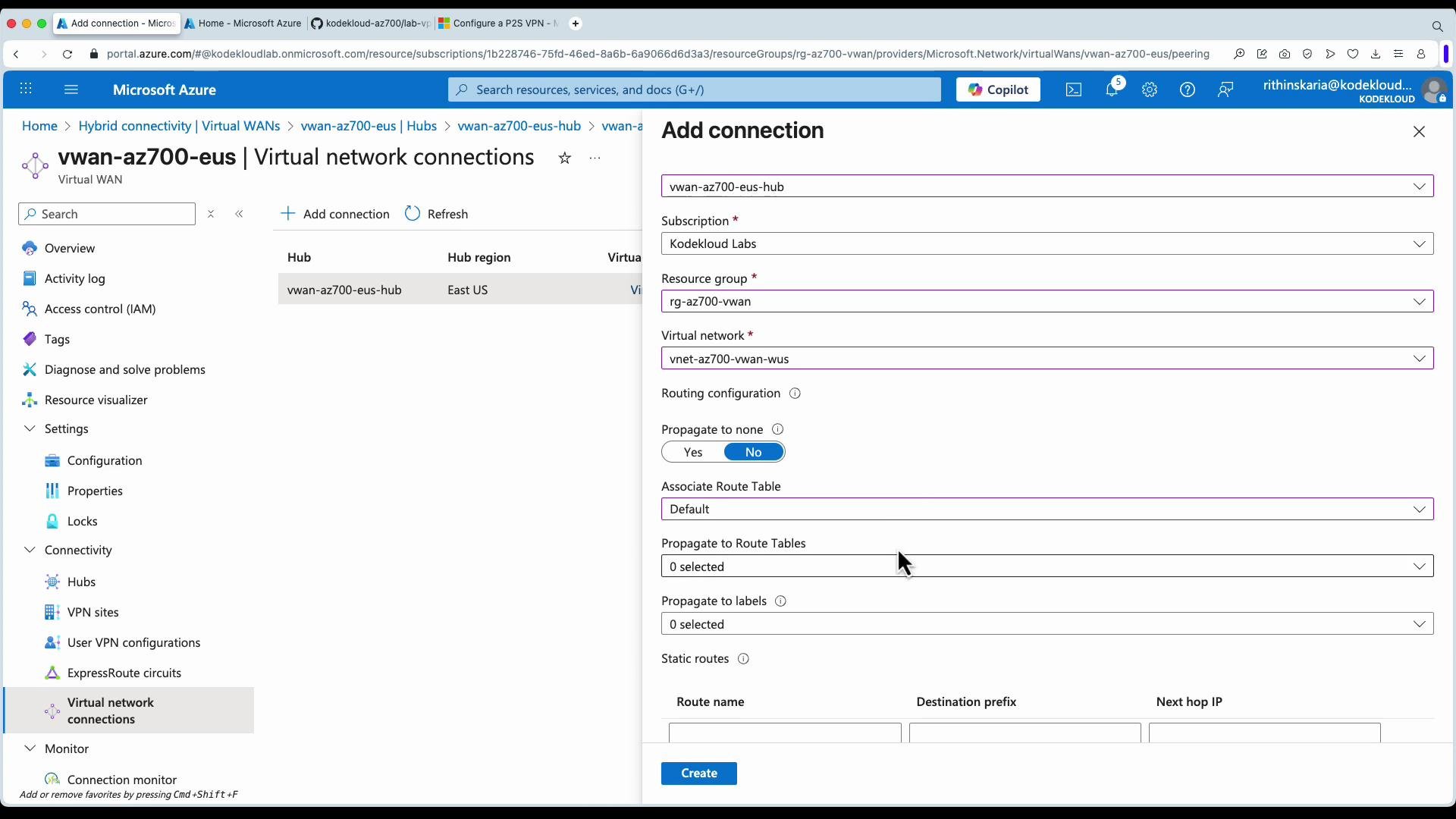Open the notifications bell
Viewport: 1456px width, 819px height.
[x=1112, y=89]
